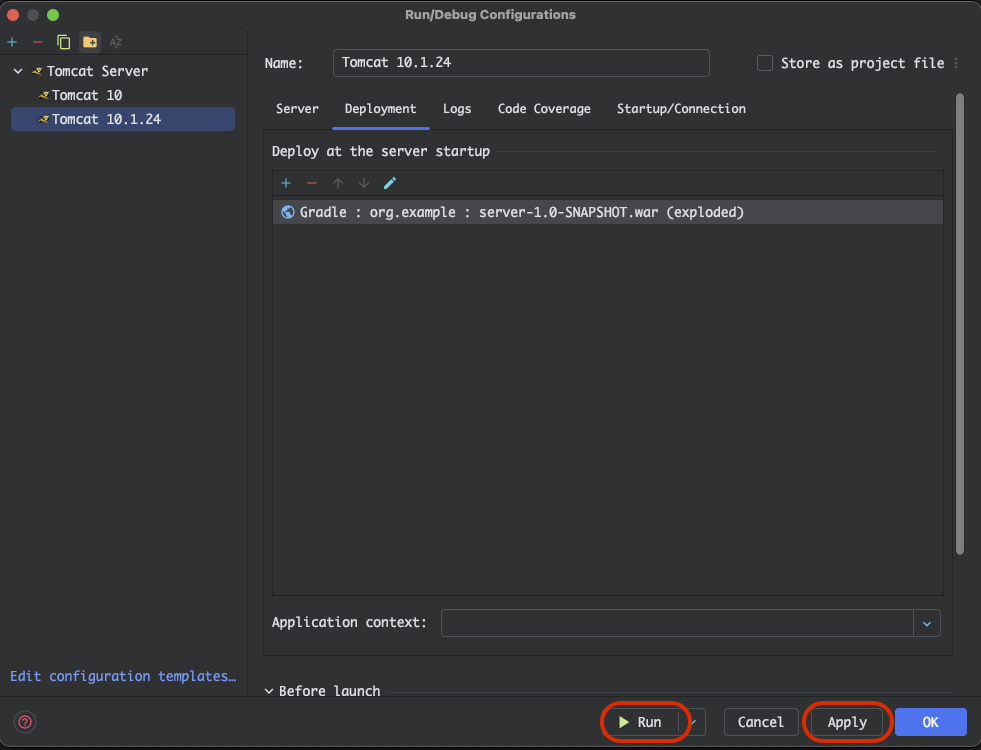Collapse the Before launch section

point(269,691)
